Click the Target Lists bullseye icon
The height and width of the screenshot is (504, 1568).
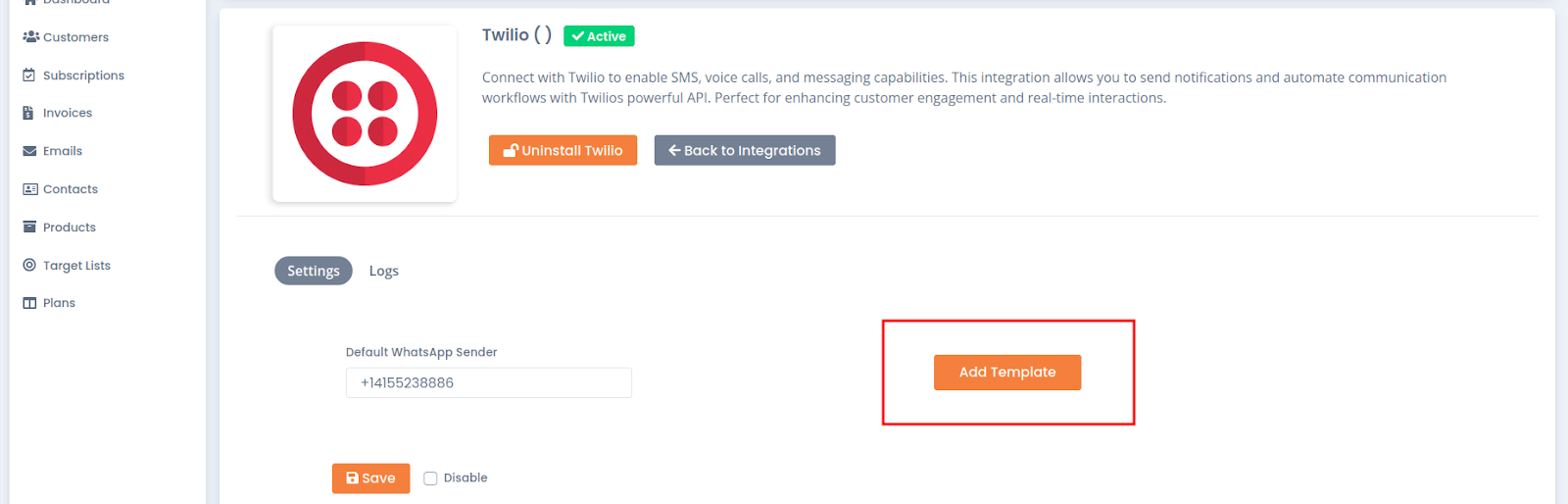pyautogui.click(x=29, y=265)
